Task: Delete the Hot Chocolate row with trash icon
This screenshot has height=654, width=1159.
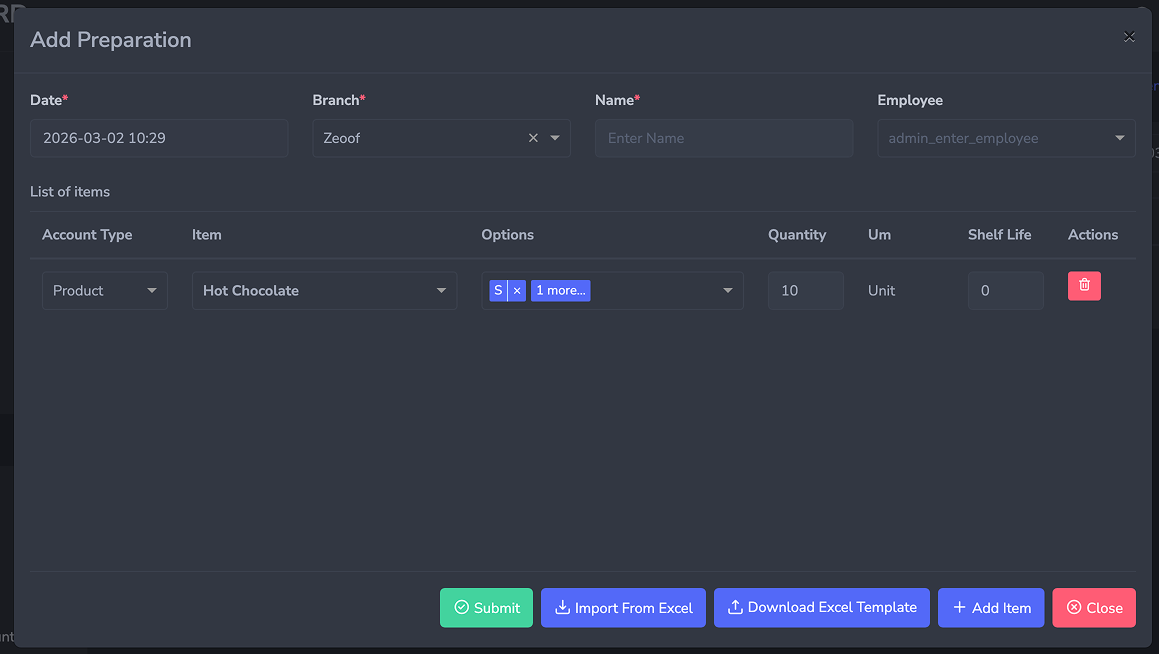Action: [1084, 285]
